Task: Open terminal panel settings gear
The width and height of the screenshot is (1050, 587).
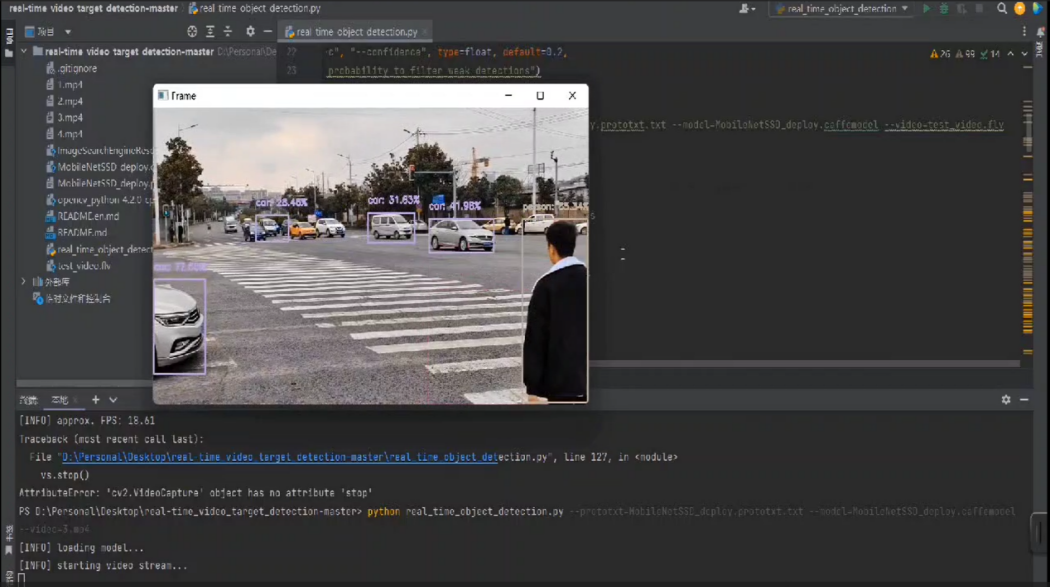Action: [1006, 400]
